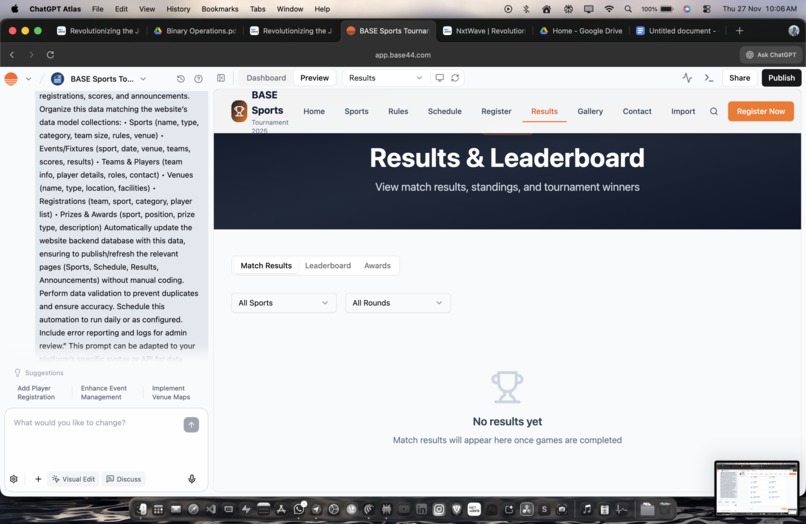The width and height of the screenshot is (806, 524).
Task: Reload the browser page
Action: coord(50,55)
